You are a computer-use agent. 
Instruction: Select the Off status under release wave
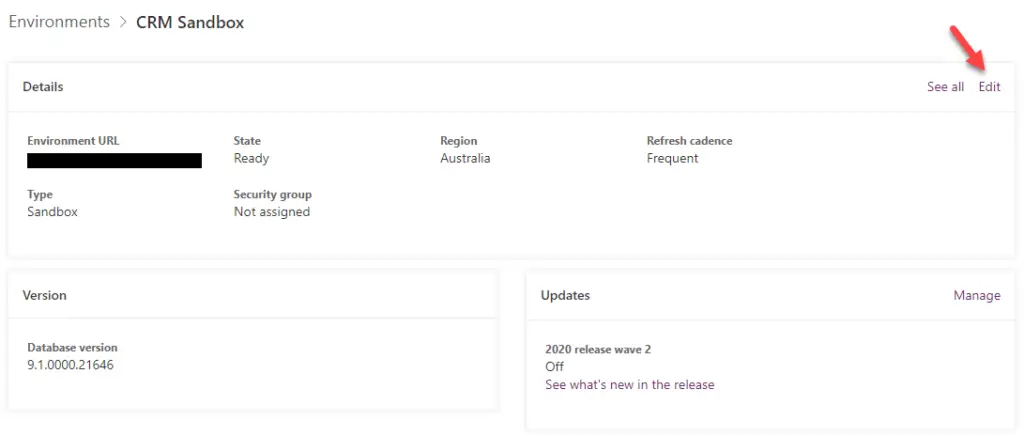pyautogui.click(x=554, y=367)
